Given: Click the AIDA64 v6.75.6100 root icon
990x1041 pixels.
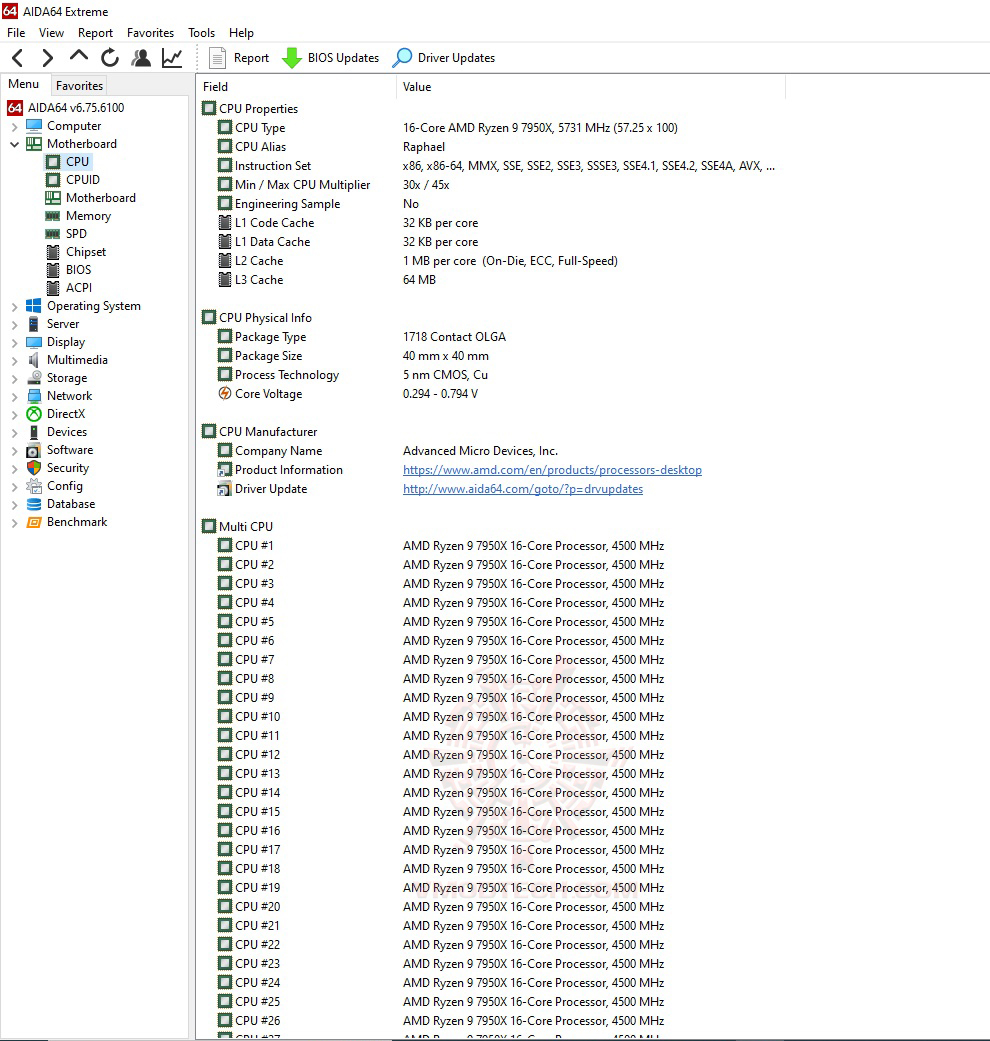Looking at the screenshot, I should tap(15, 108).
